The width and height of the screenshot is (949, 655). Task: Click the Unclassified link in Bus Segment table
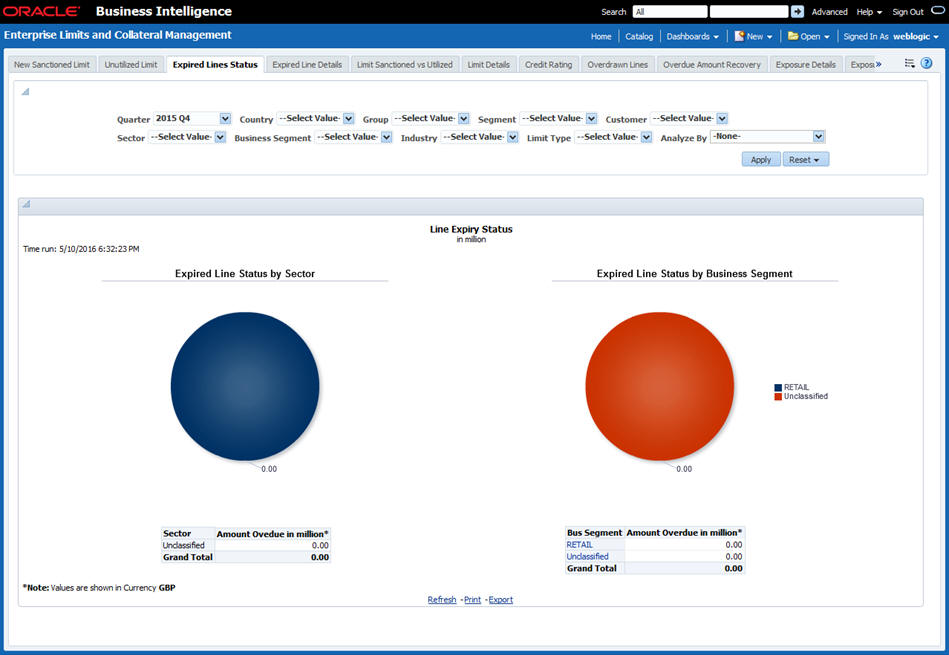click(587, 556)
